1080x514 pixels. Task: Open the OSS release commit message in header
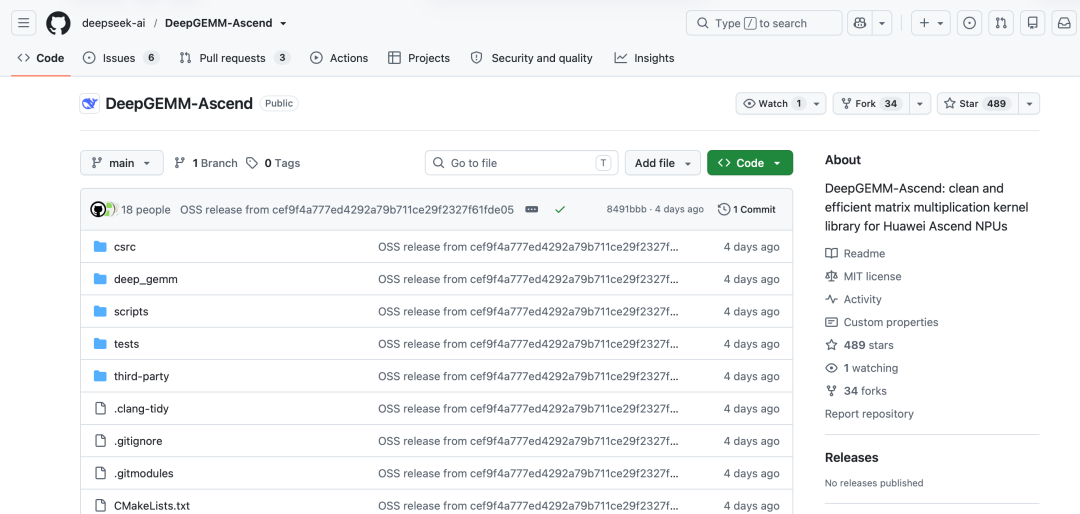[346, 209]
